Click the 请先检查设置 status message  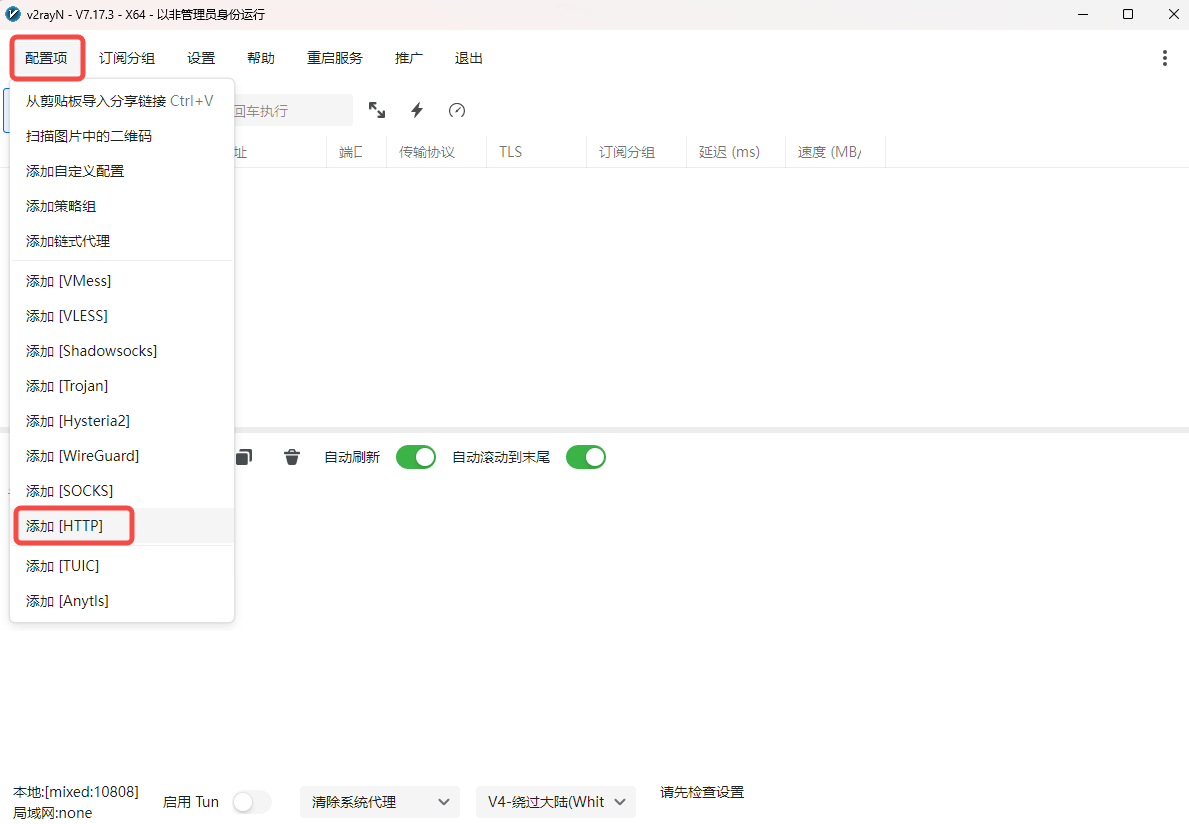pyautogui.click(x=702, y=792)
